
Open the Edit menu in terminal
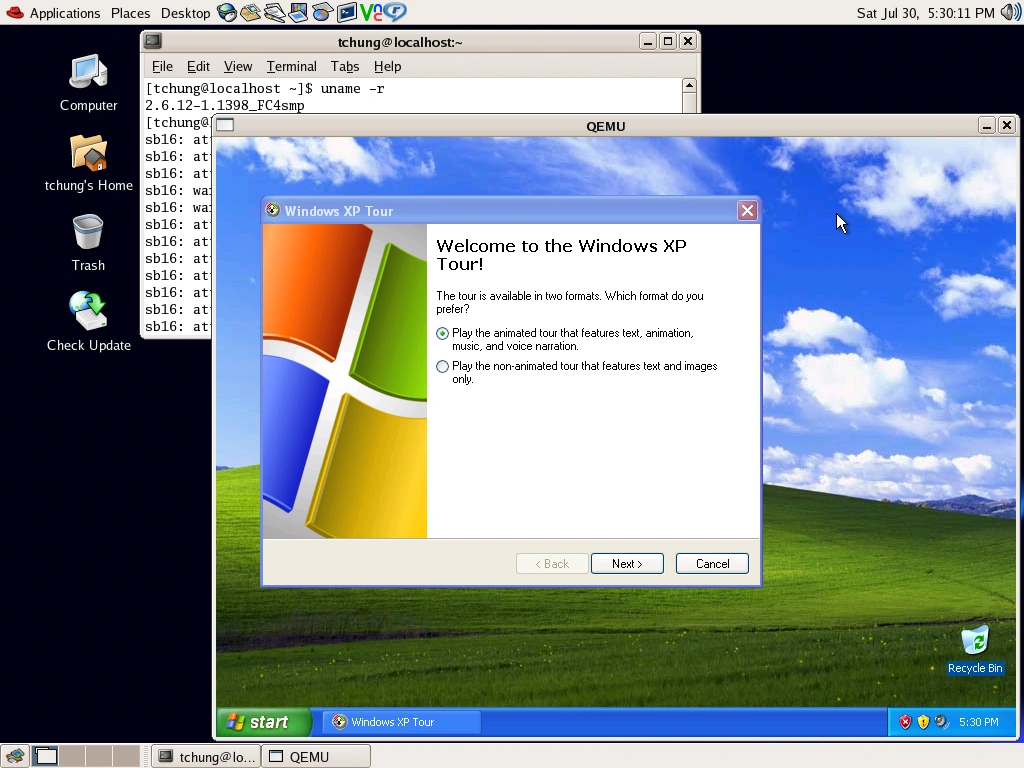pyautogui.click(x=198, y=67)
